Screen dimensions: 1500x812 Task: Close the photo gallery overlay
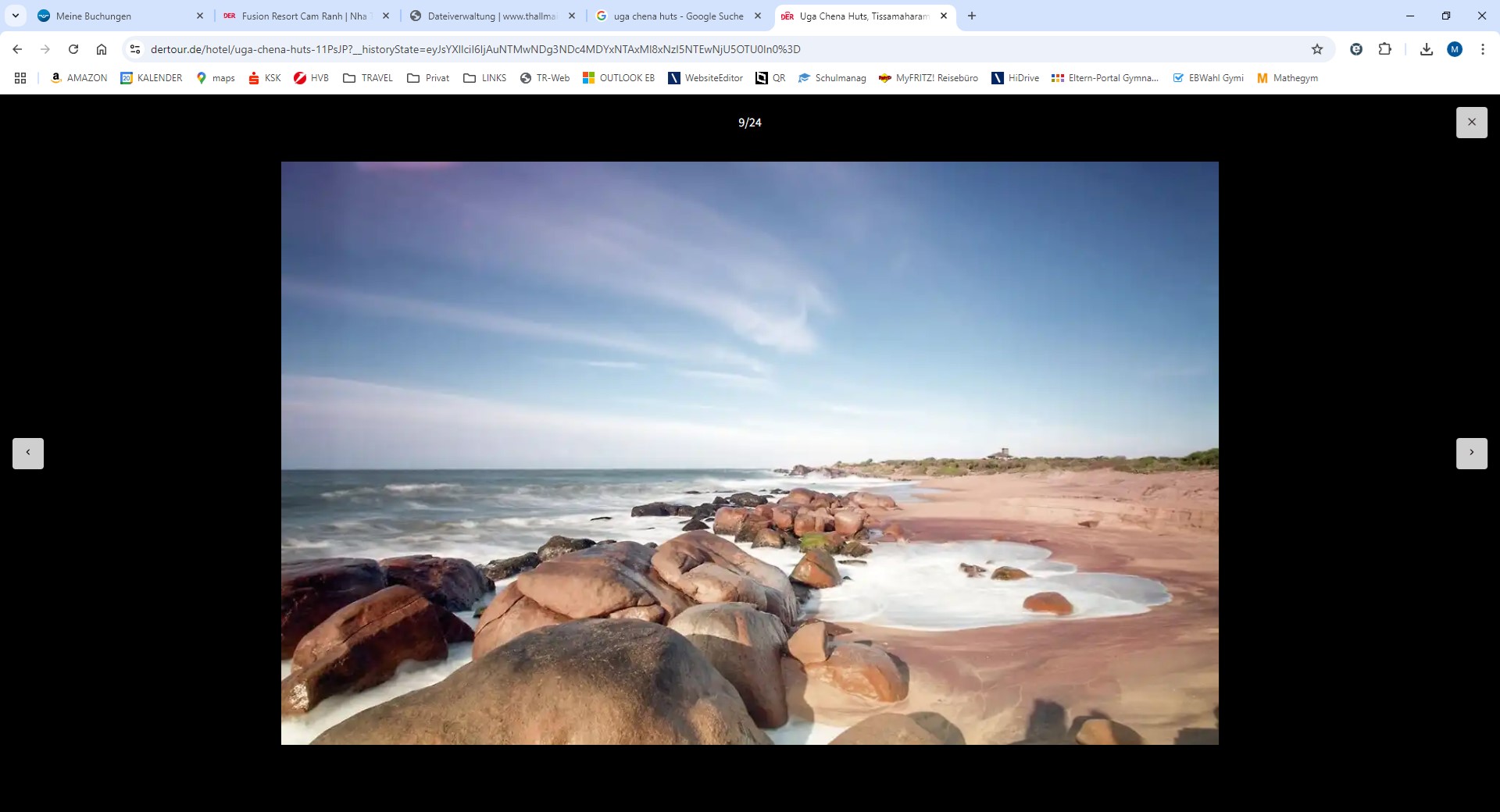[1471, 123]
